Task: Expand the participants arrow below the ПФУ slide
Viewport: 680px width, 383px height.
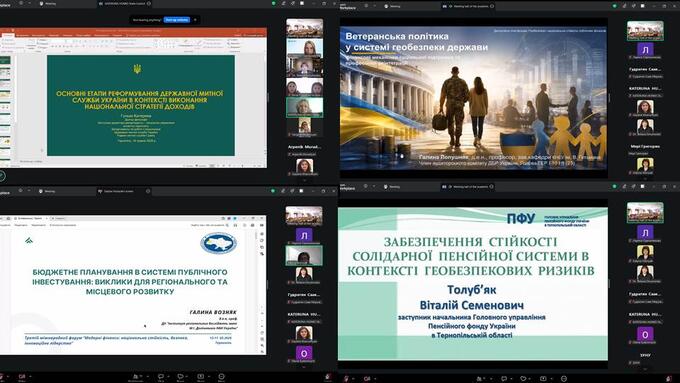Action: [491, 379]
